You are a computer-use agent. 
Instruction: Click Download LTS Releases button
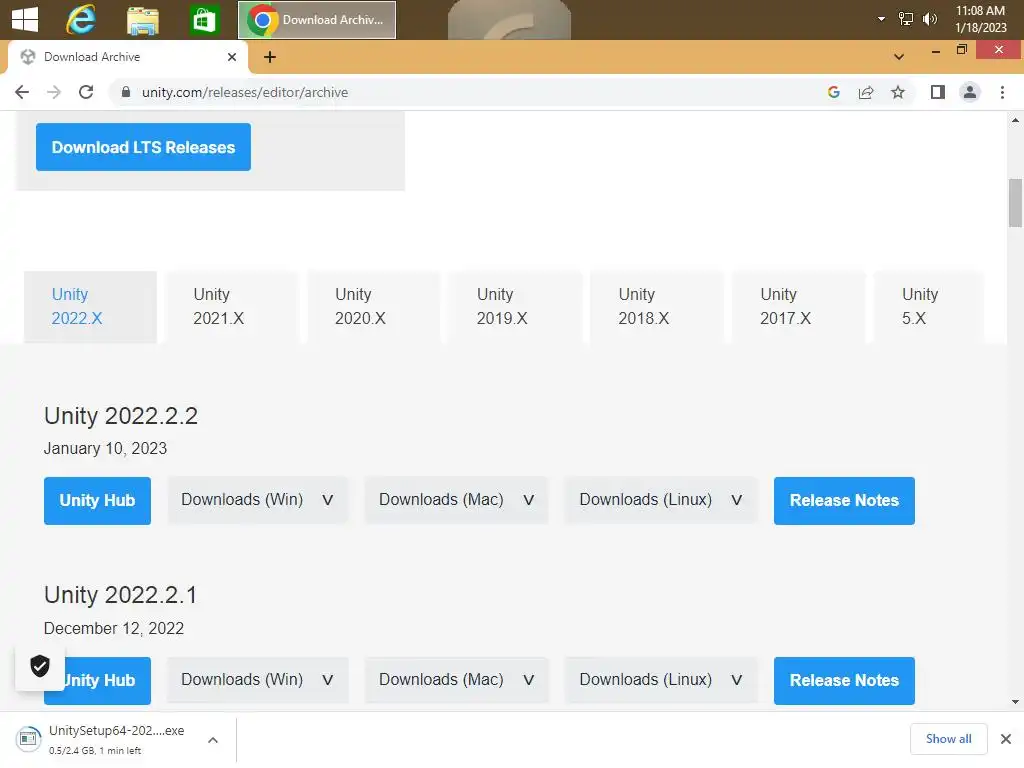coord(143,147)
